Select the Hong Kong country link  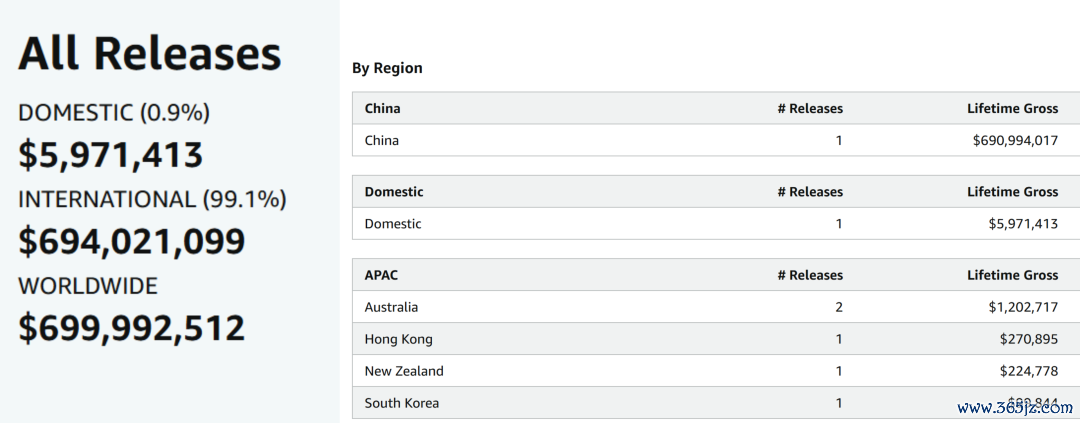399,339
